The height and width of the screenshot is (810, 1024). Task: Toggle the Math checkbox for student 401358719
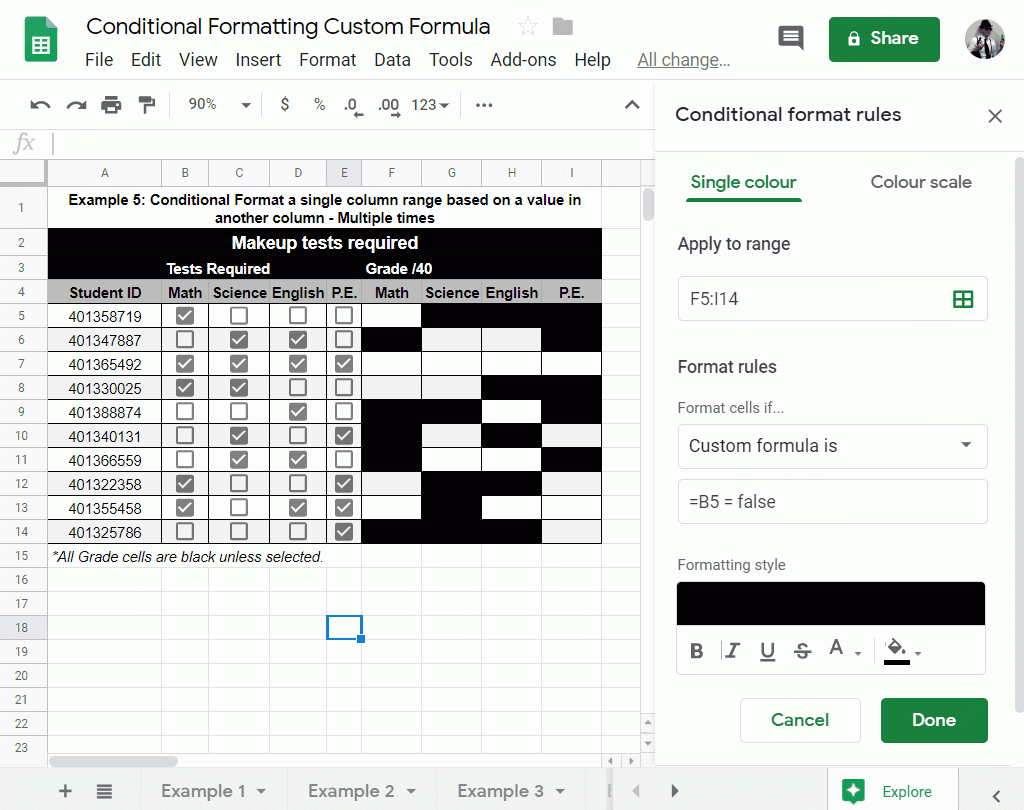click(x=185, y=315)
